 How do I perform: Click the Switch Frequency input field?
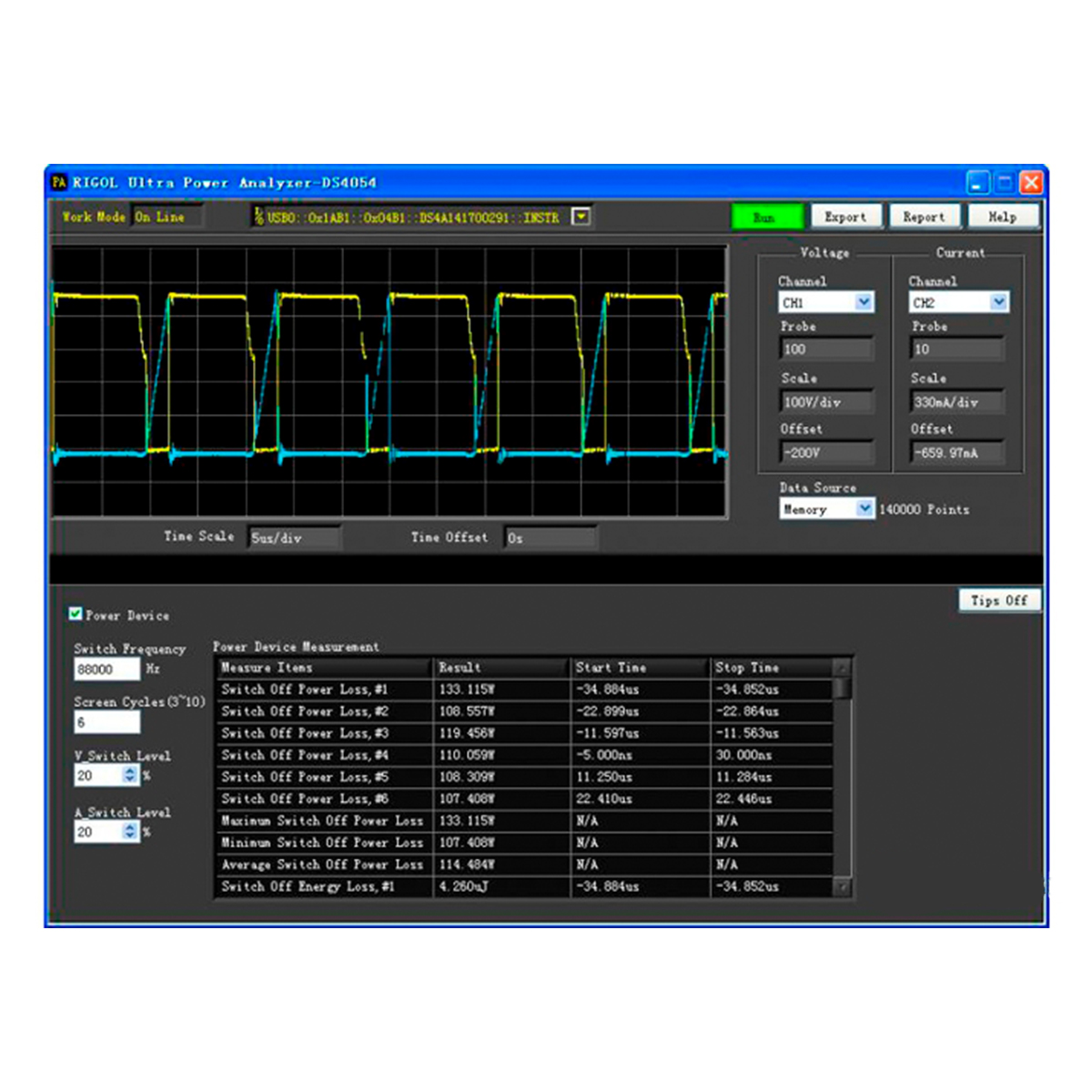pos(106,670)
